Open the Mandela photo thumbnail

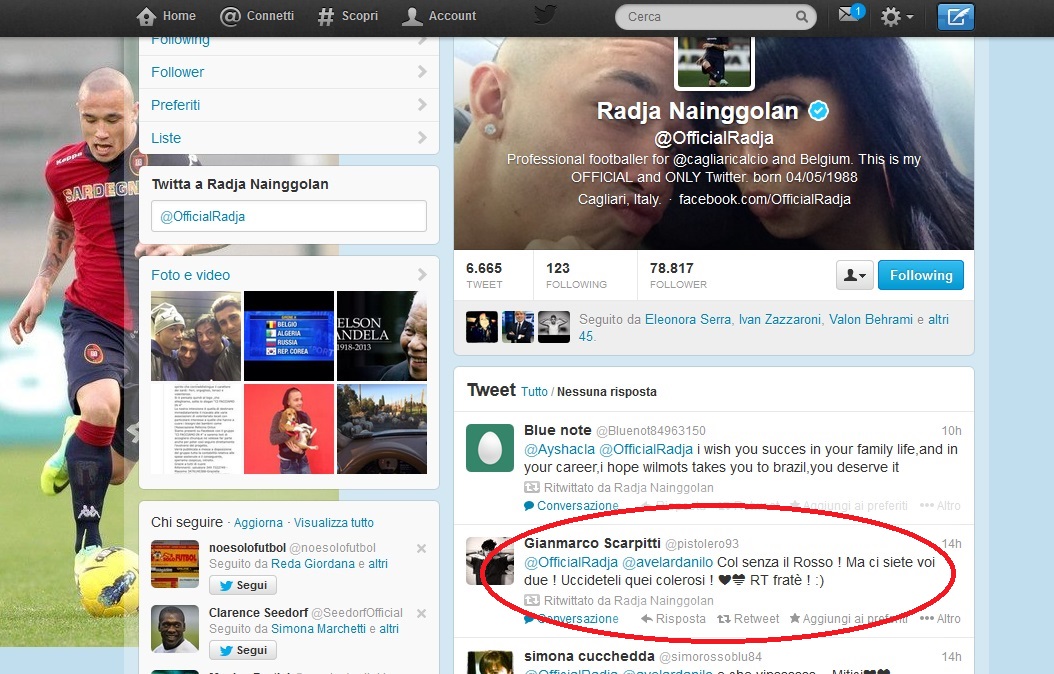pyautogui.click(x=382, y=336)
